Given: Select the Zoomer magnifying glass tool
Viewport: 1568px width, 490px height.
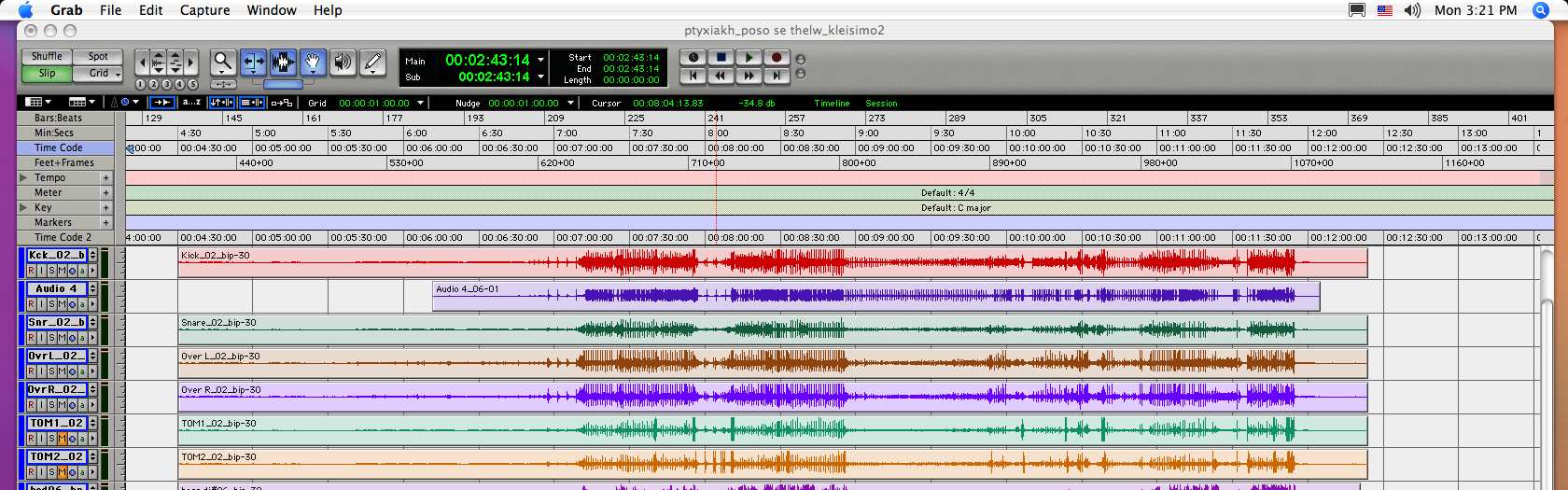Looking at the screenshot, I should point(222,63).
